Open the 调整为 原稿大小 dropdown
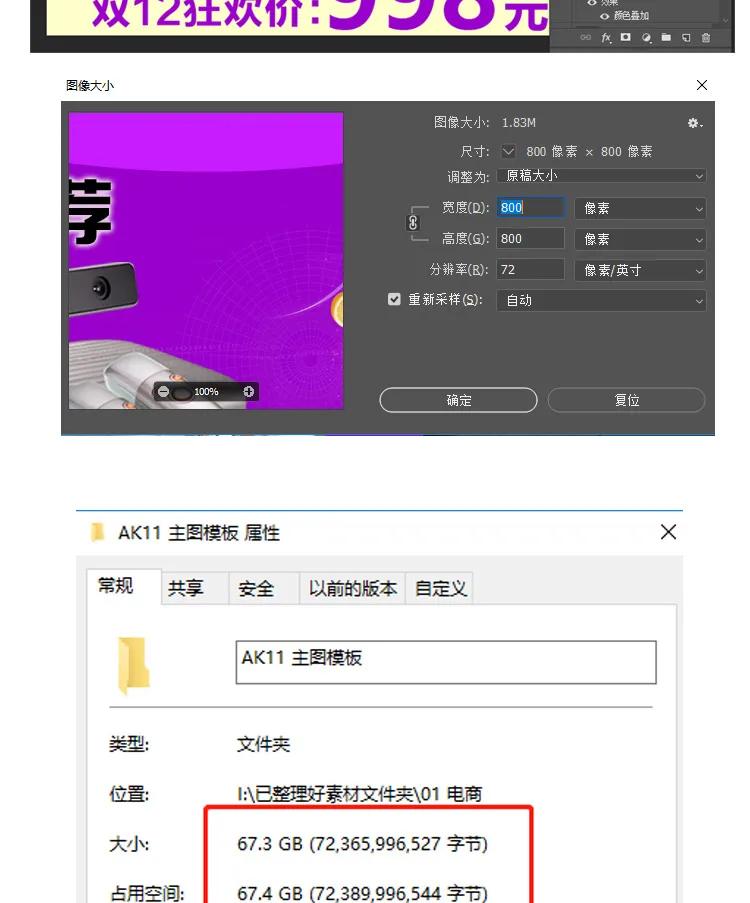750x903 pixels. [601, 176]
